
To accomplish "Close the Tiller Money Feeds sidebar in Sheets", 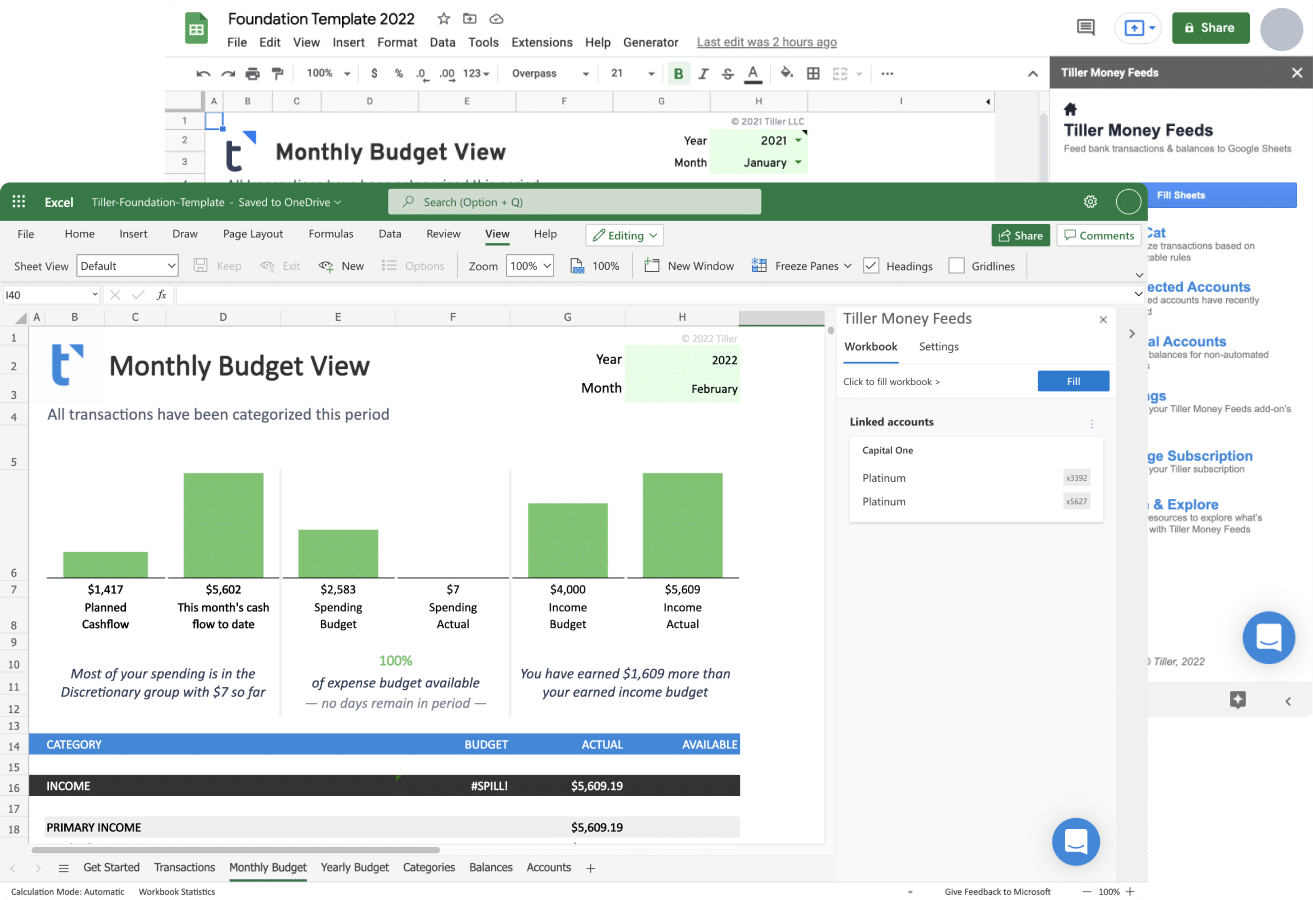I will tap(1297, 73).
